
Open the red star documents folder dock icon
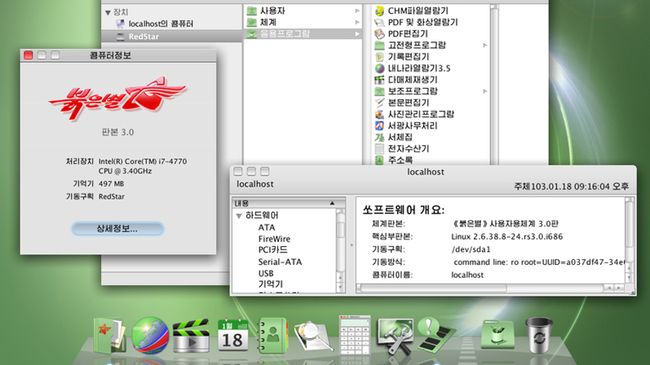pyautogui.click(x=109, y=335)
